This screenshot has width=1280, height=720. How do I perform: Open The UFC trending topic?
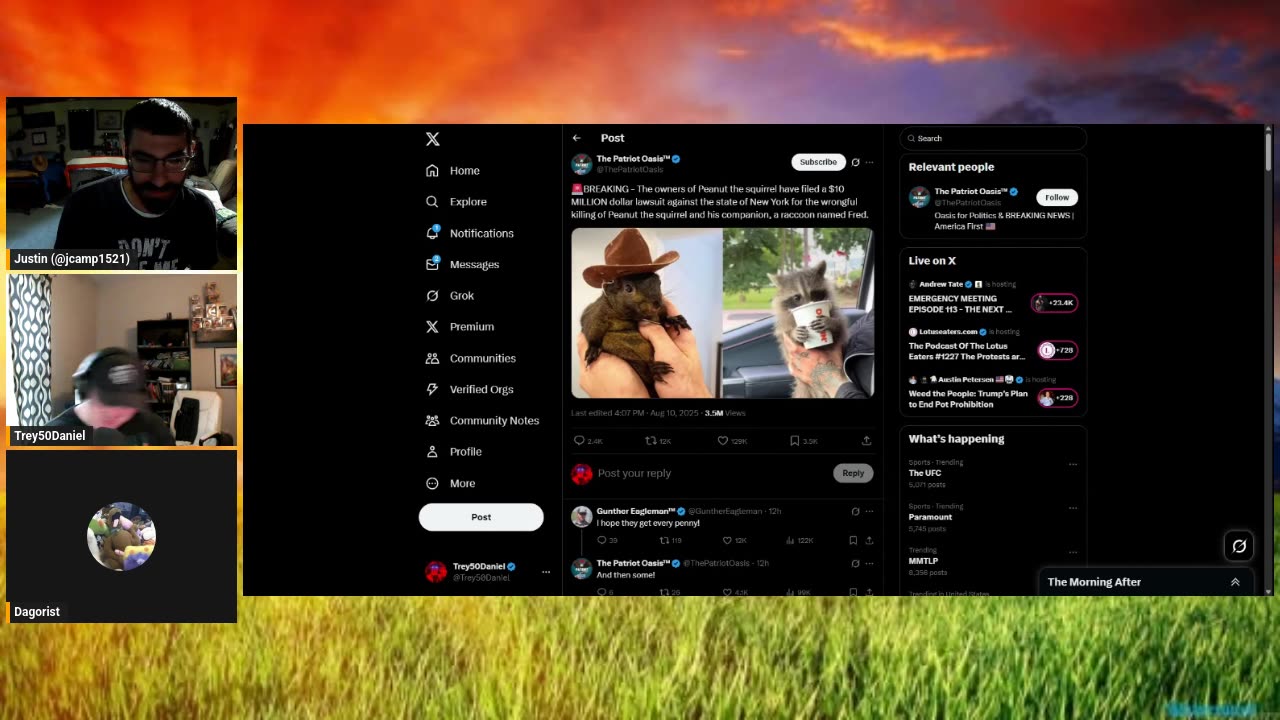[925, 473]
